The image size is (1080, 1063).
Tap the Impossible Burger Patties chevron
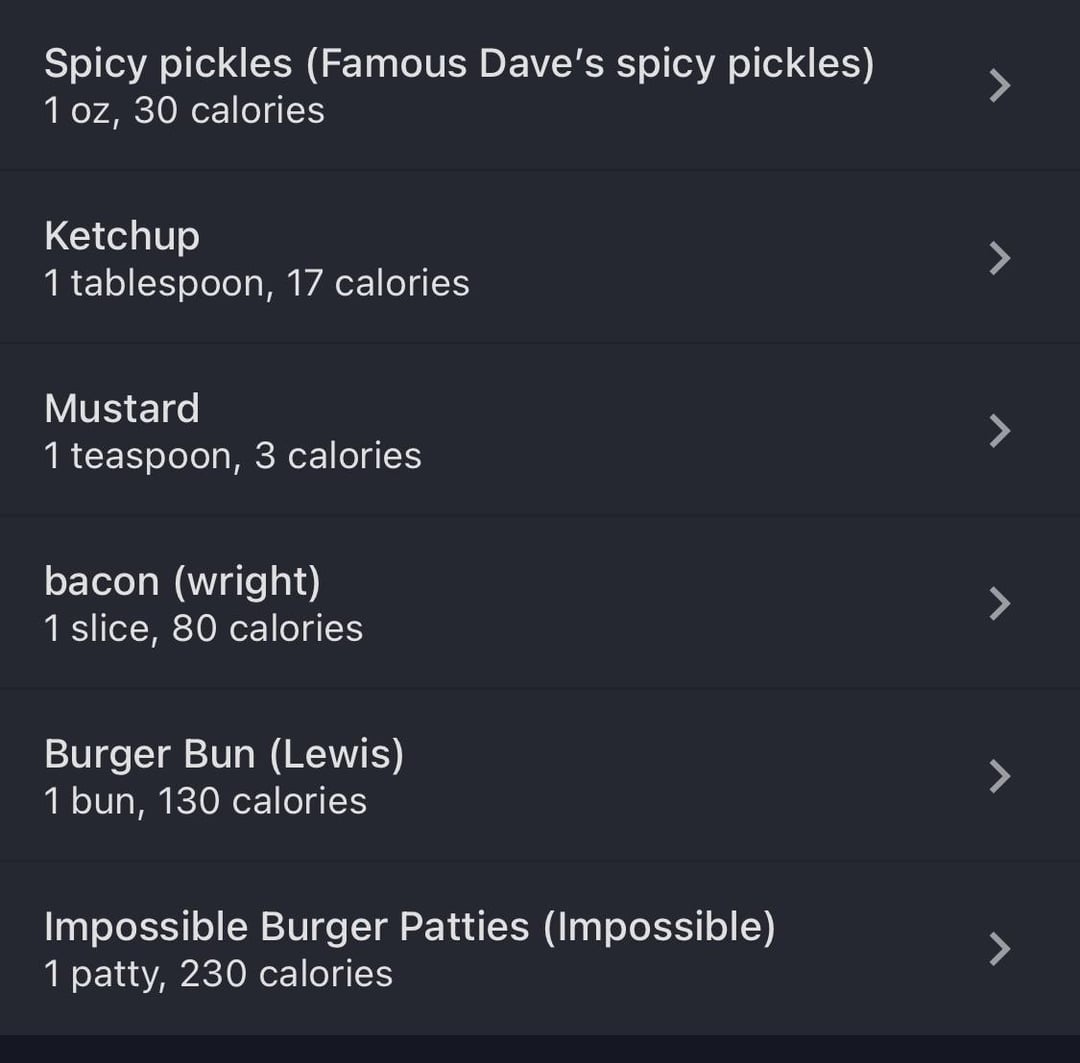[999, 949]
